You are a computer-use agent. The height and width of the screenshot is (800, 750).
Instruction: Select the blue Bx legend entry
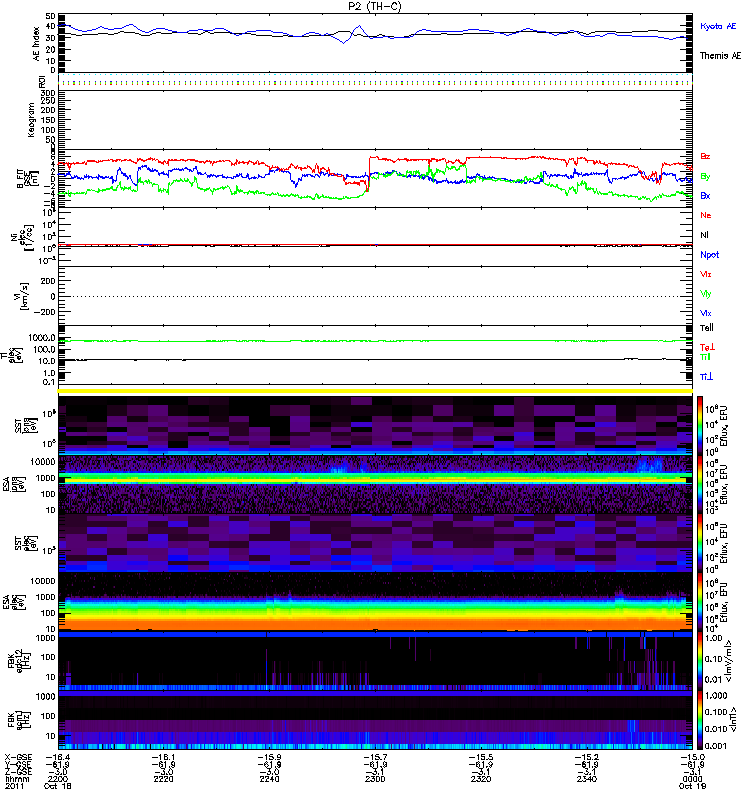pos(706,195)
